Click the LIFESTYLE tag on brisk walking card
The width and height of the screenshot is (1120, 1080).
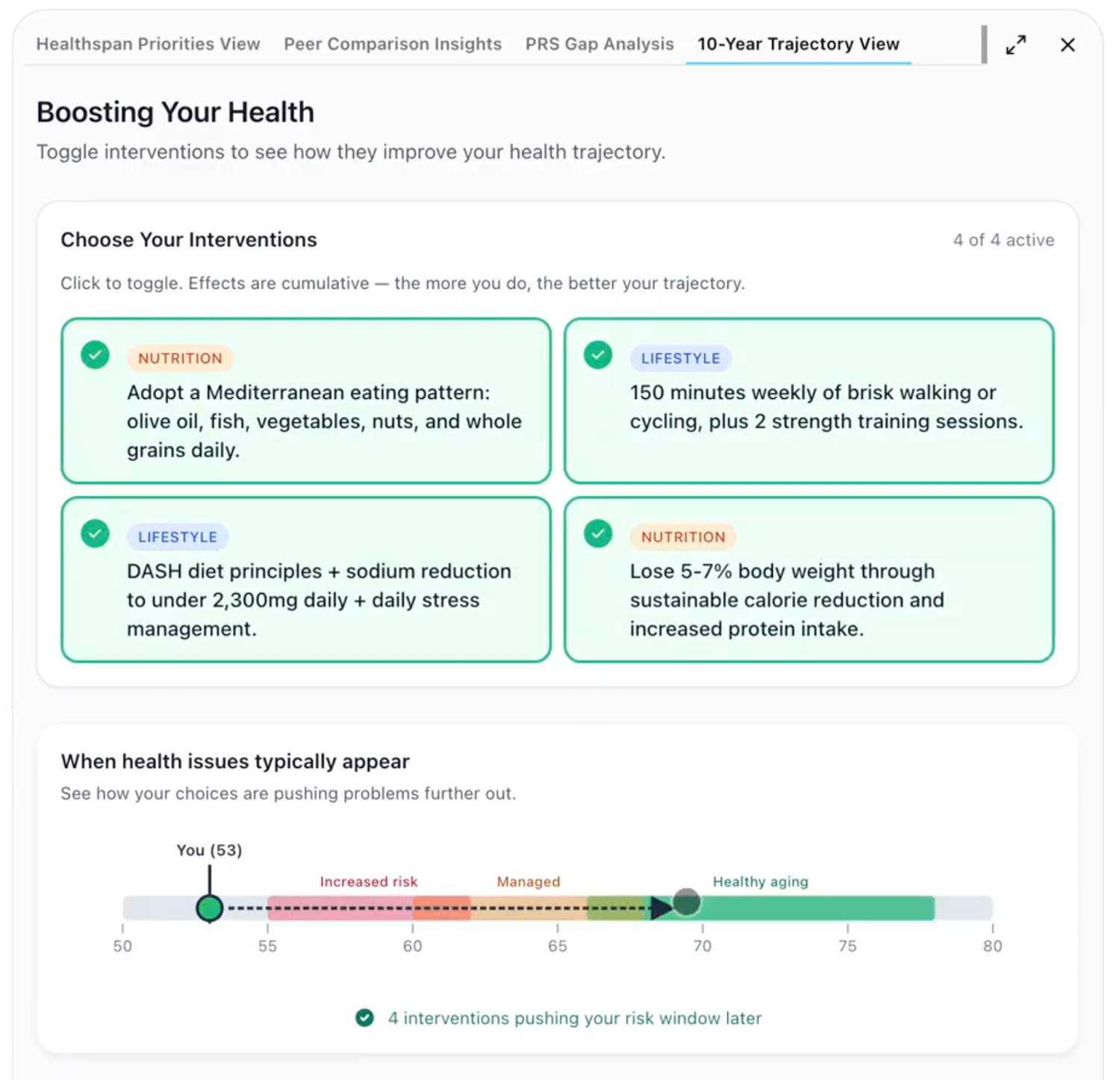(680, 359)
